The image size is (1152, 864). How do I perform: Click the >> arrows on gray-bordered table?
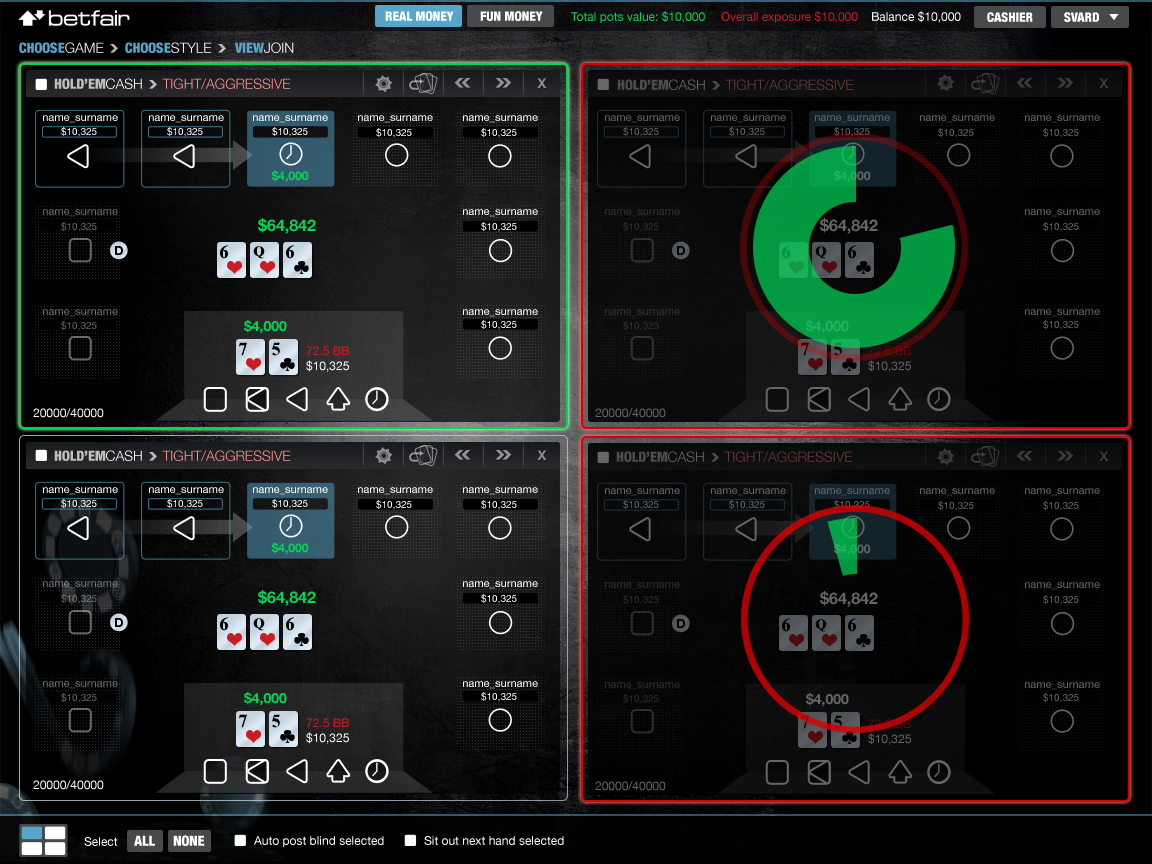503,455
